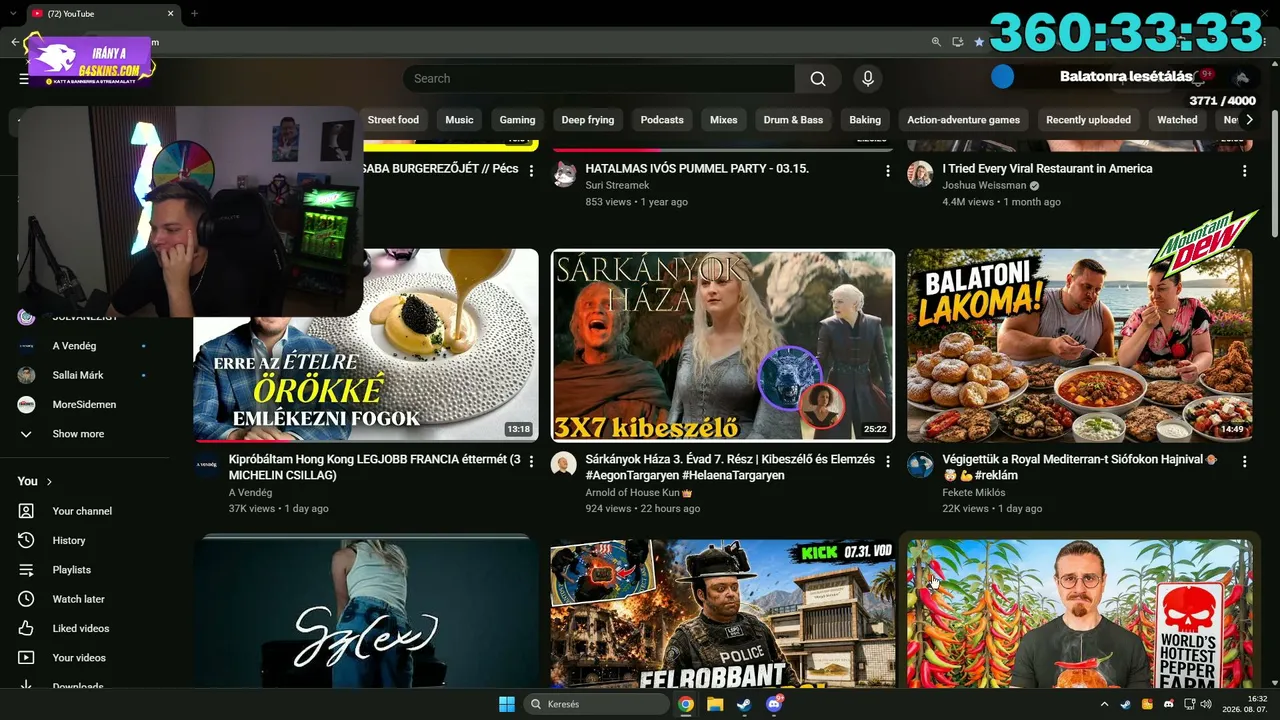This screenshot has width=1280, height=720.
Task: Play the World's Hottest Pepper Farm thumbnail
Action: (x=1080, y=613)
